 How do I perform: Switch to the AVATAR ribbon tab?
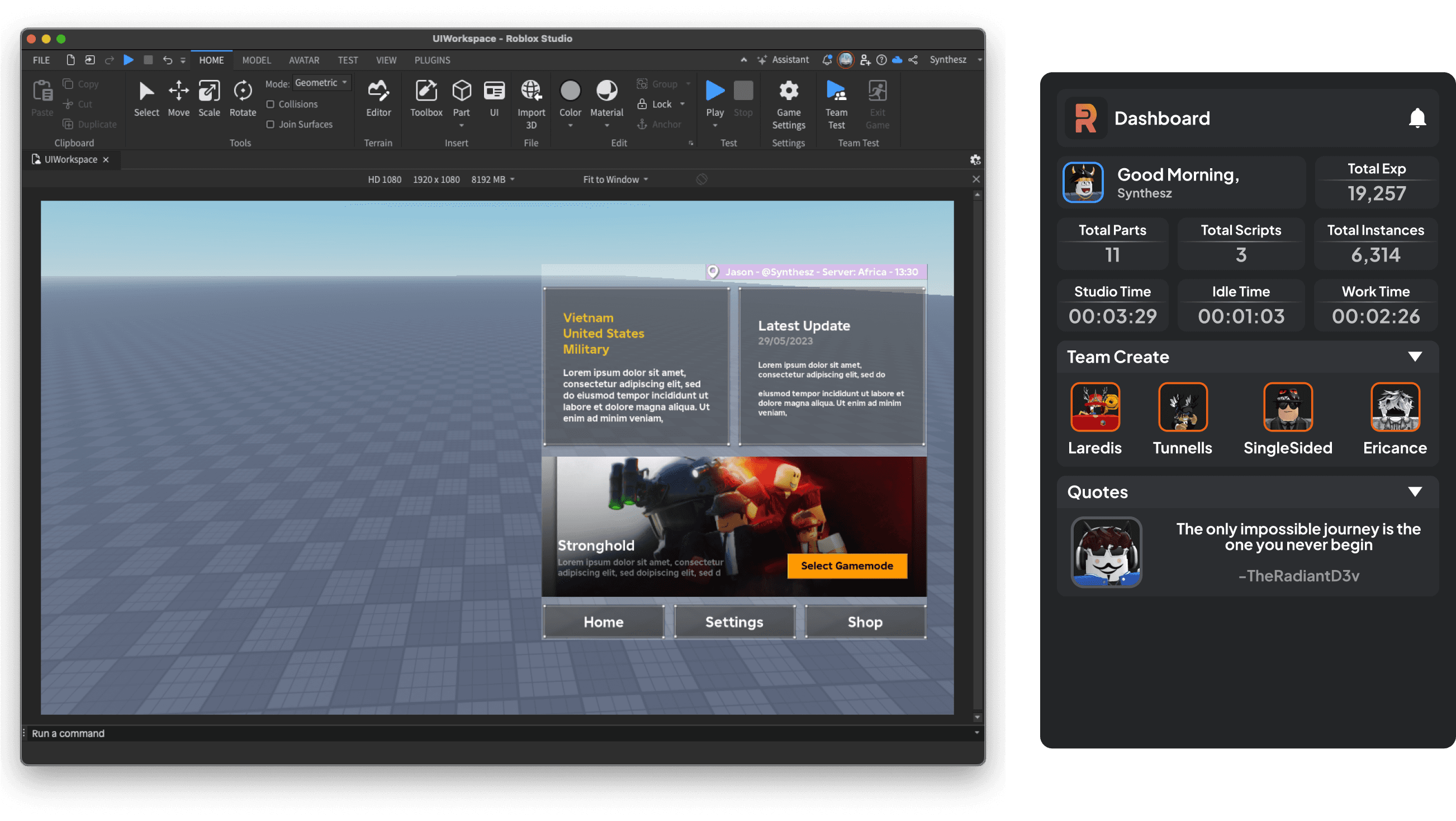click(301, 60)
